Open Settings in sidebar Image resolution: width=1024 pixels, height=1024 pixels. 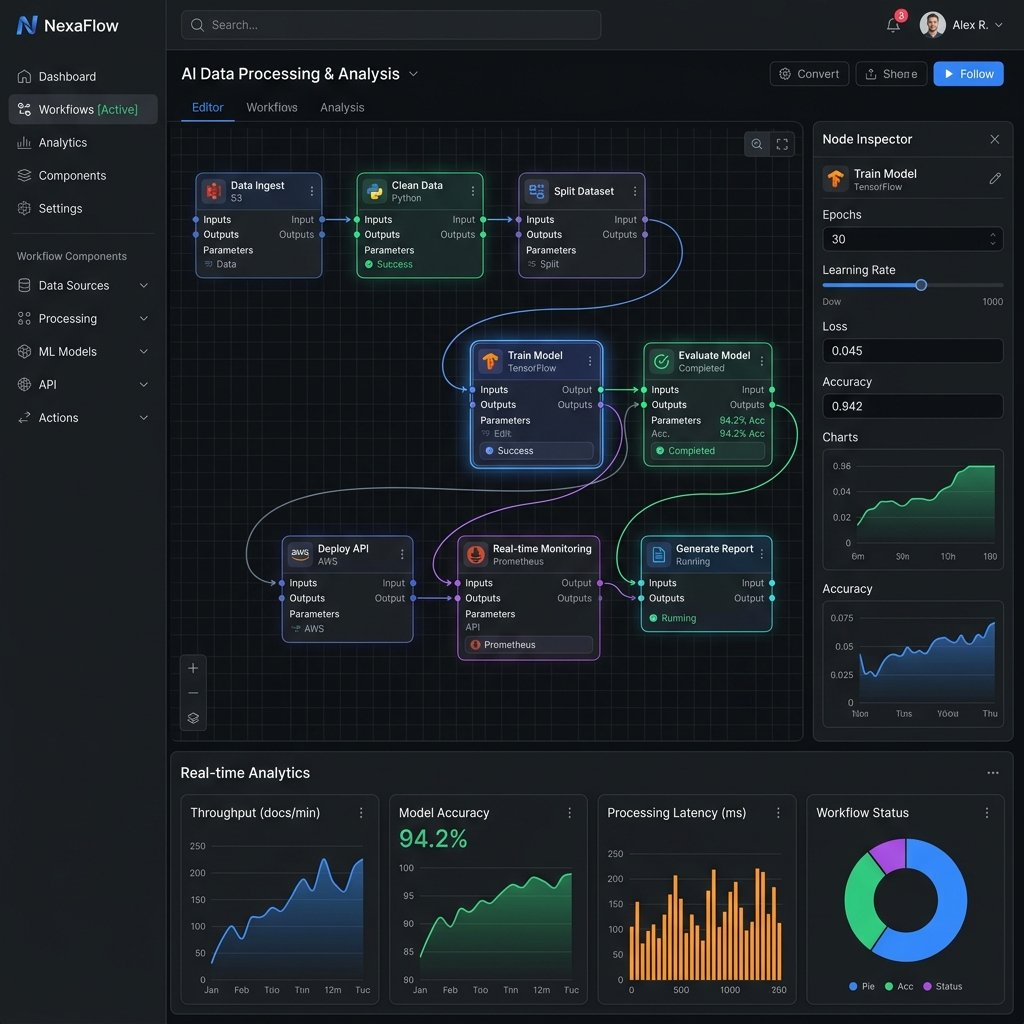tap(83, 208)
